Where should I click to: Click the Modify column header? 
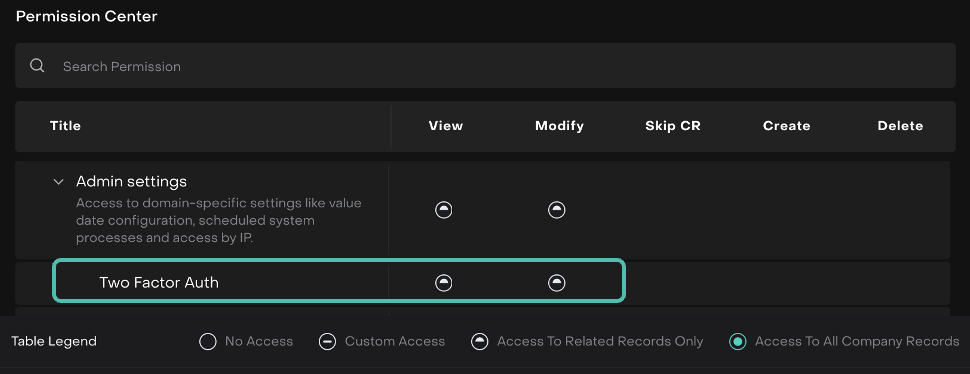pos(559,126)
